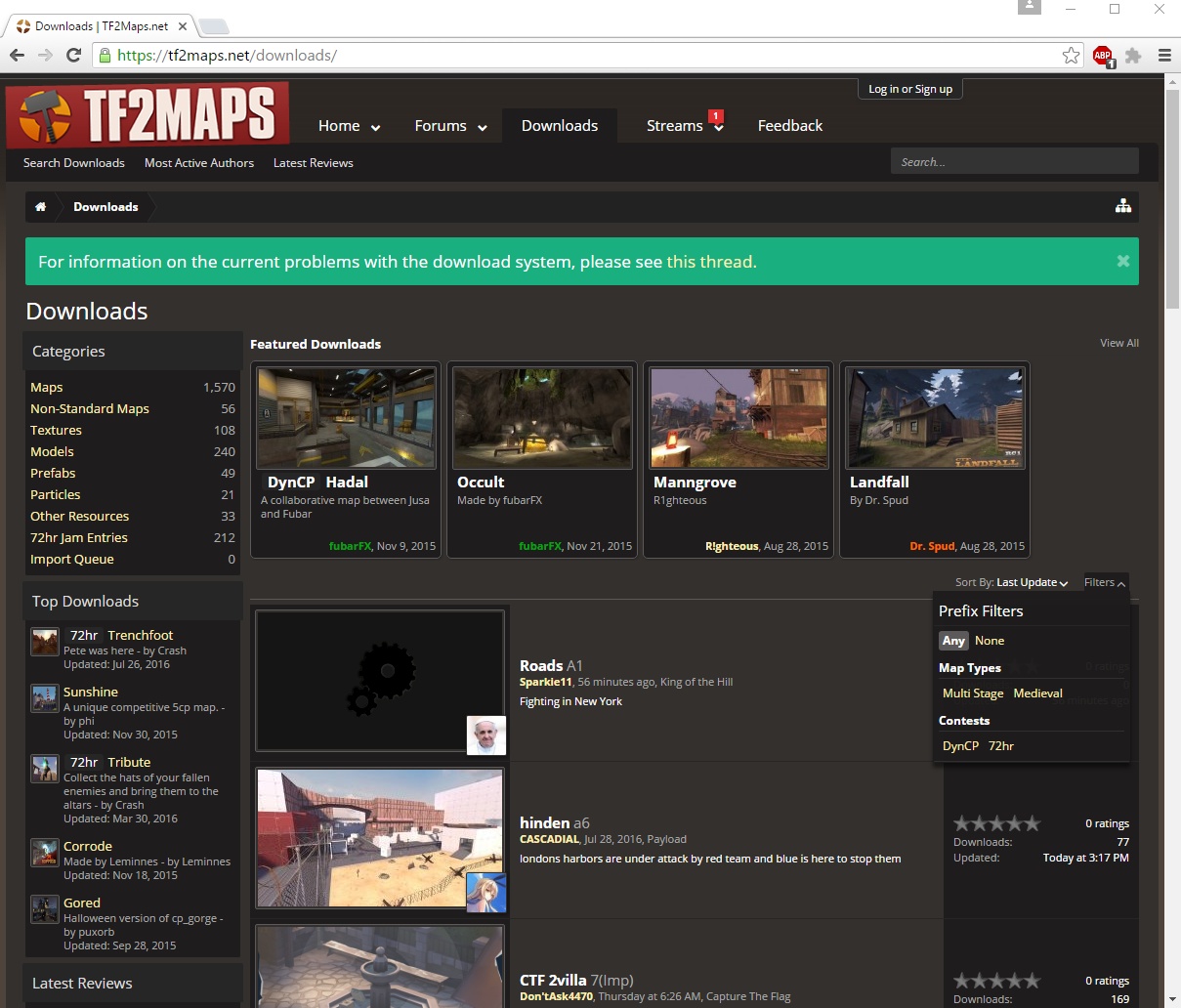Go to the breadcrumb home icon
The width and height of the screenshot is (1181, 1008).
click(40, 207)
